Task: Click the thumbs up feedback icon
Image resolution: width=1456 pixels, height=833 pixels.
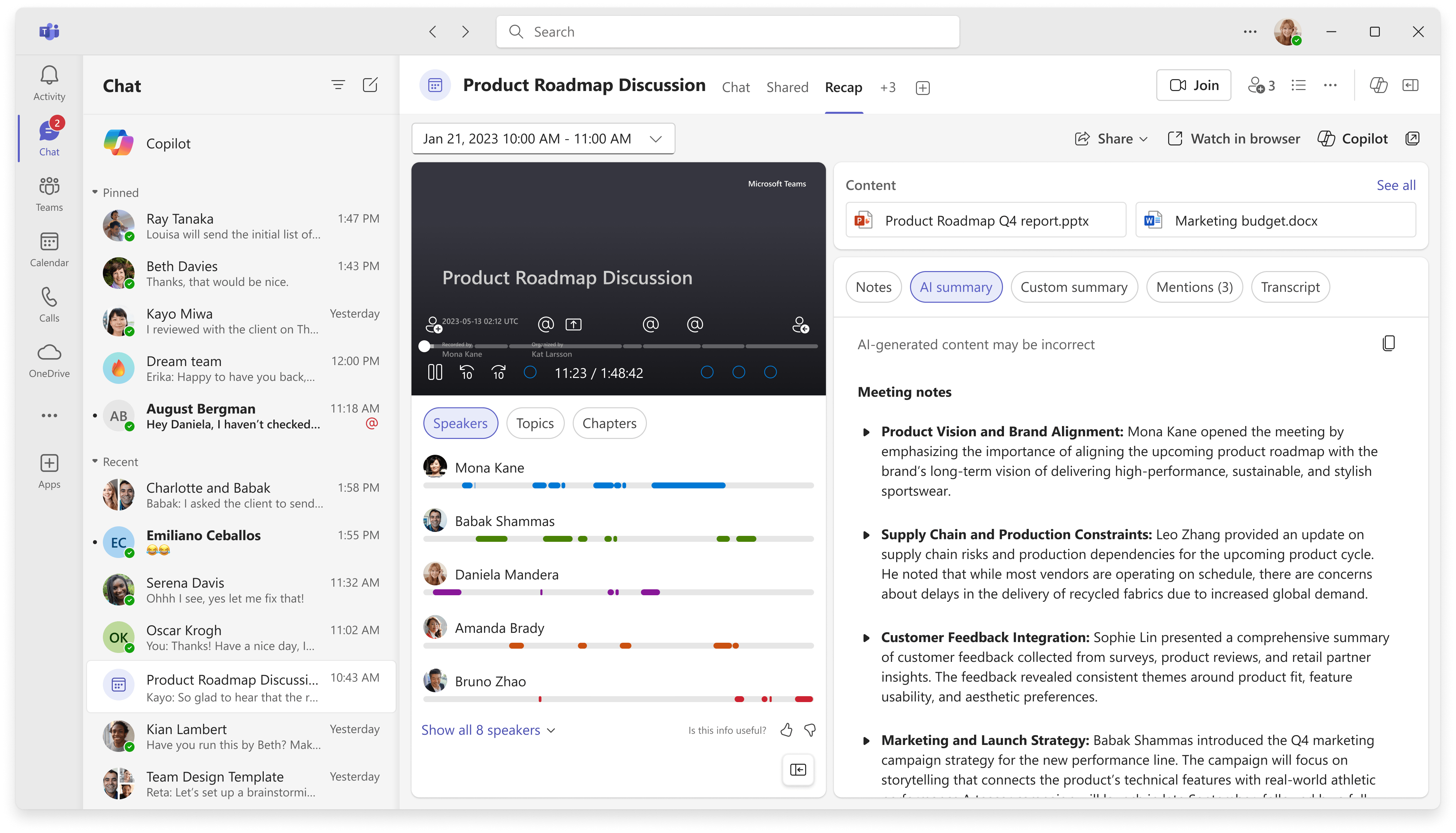Action: click(x=786, y=730)
